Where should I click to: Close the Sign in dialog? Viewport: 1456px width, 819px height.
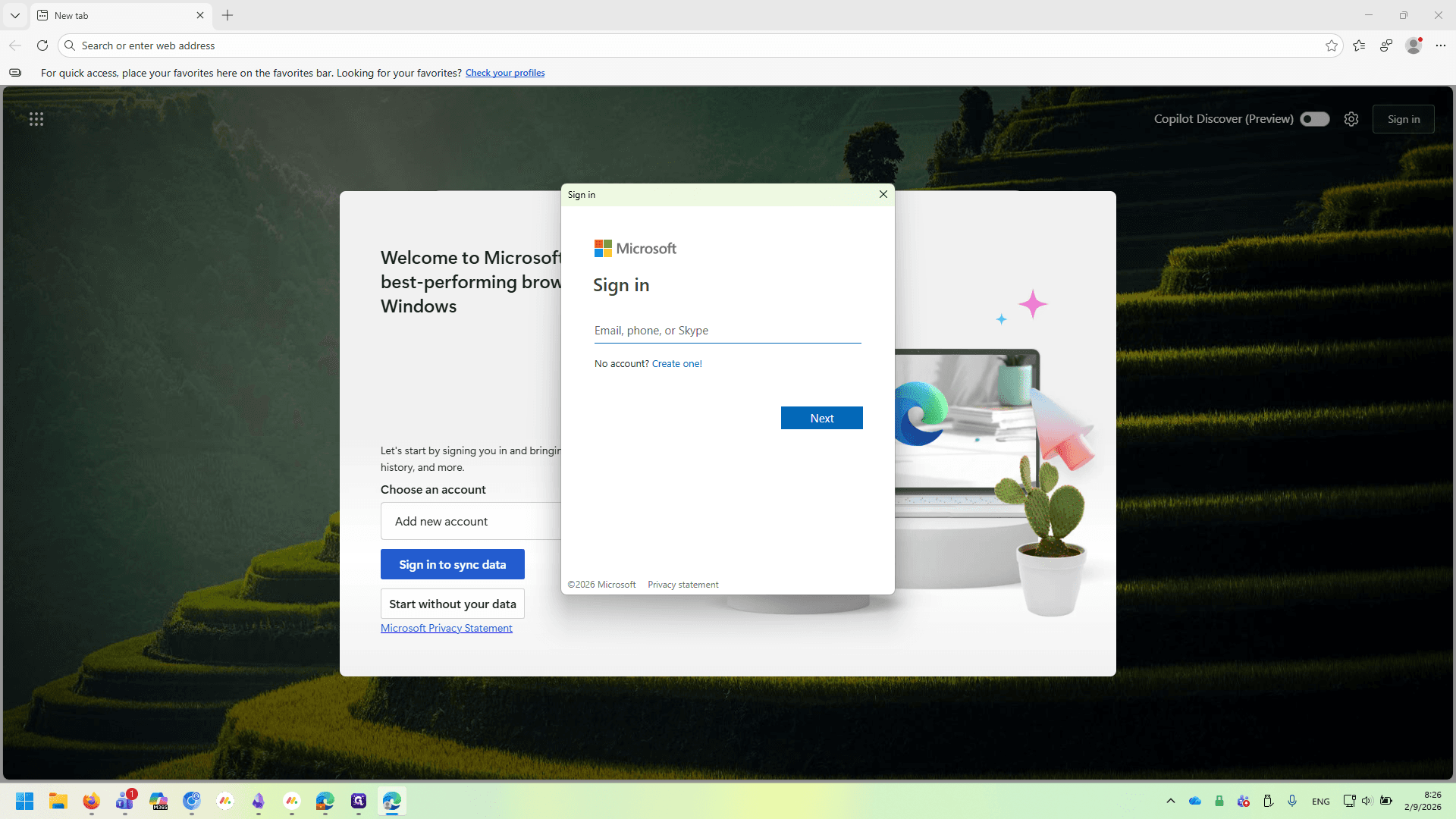(883, 194)
